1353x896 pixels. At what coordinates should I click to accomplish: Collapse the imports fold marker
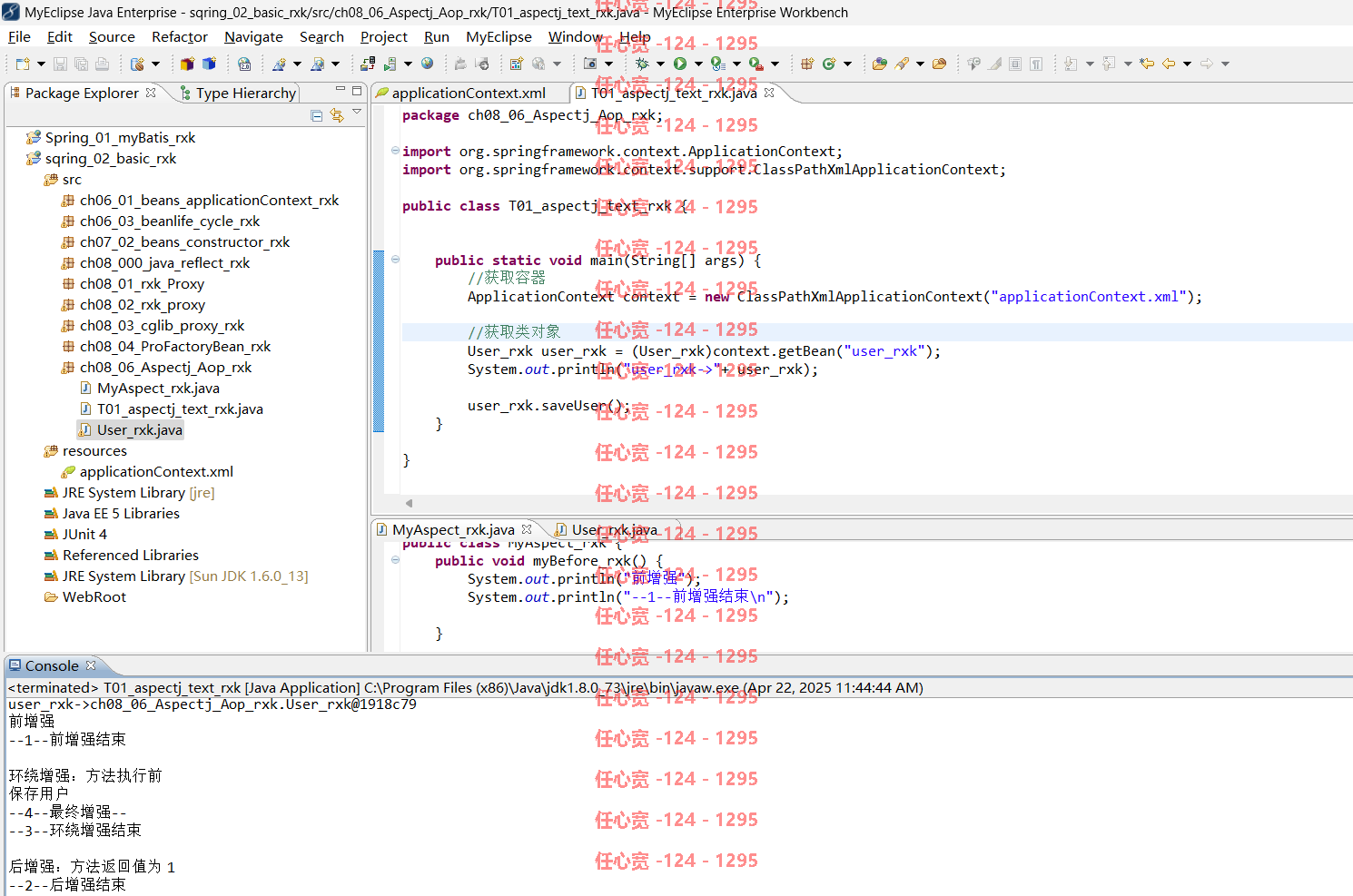[x=395, y=151]
